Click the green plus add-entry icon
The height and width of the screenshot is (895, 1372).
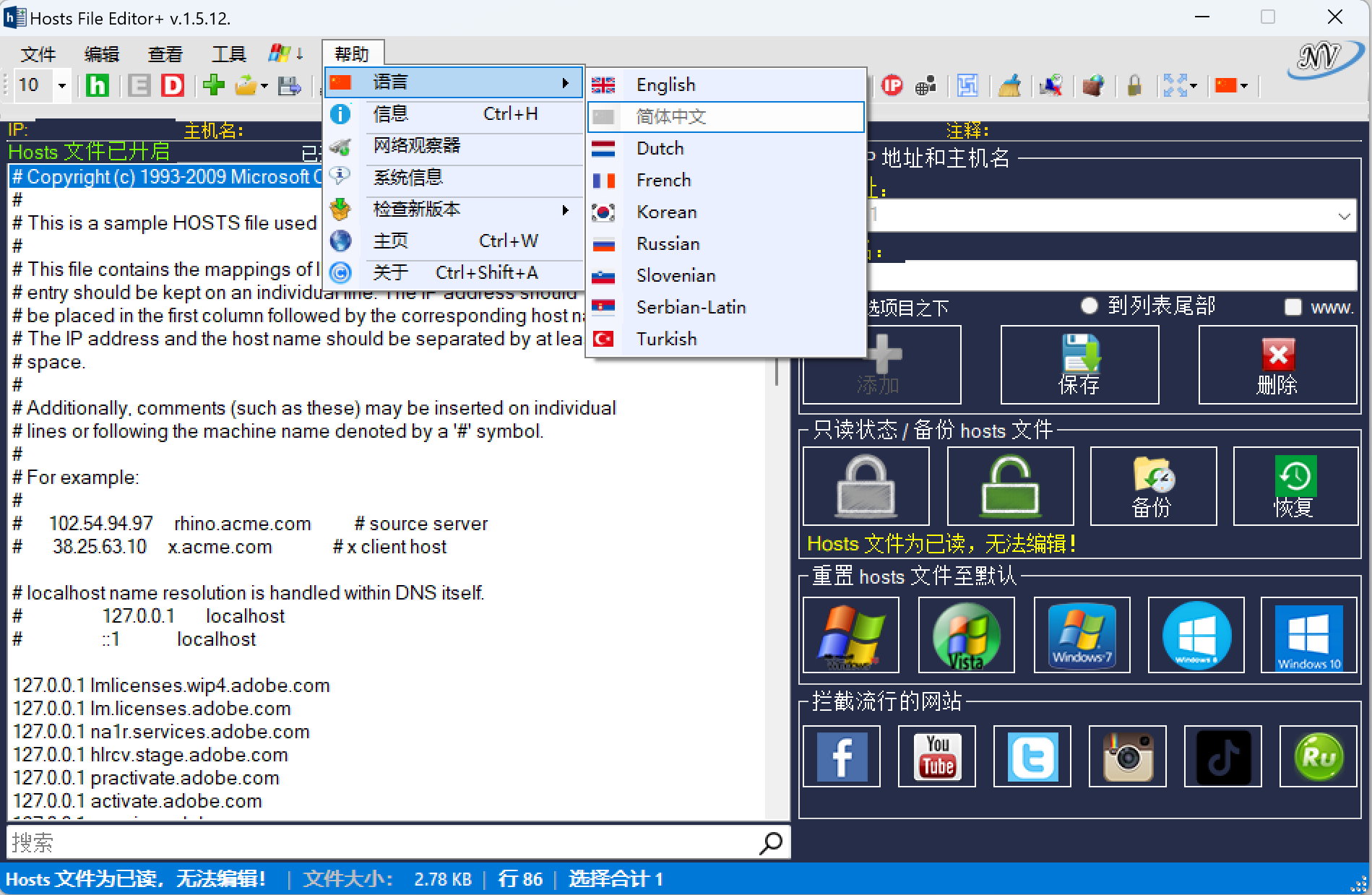[x=214, y=85]
